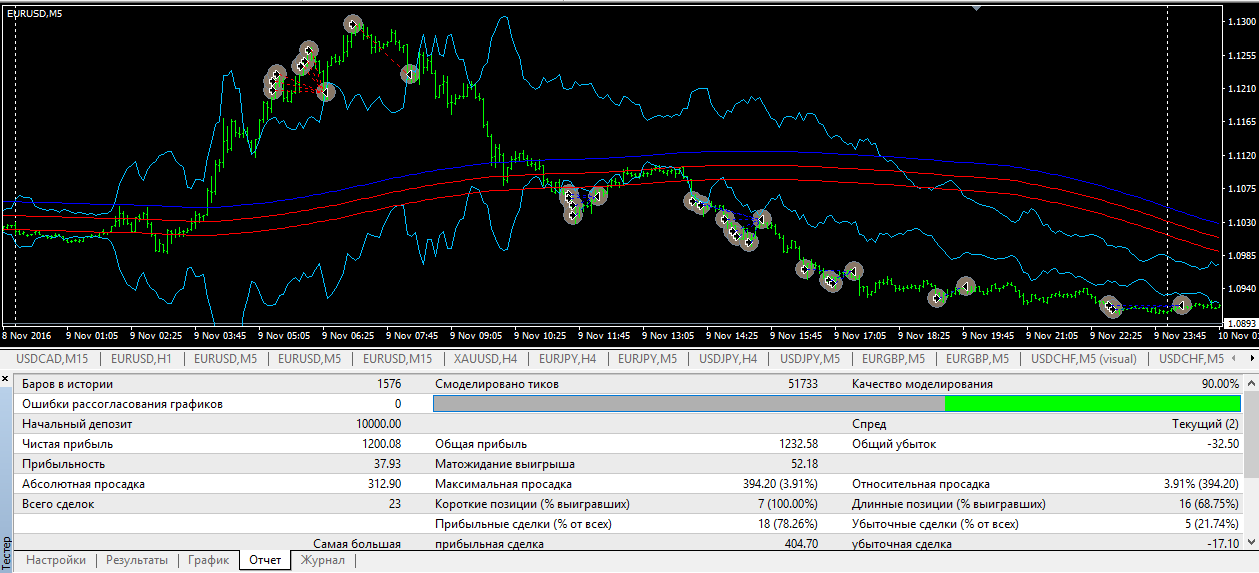Click the Максимальная просадка label

502,484
